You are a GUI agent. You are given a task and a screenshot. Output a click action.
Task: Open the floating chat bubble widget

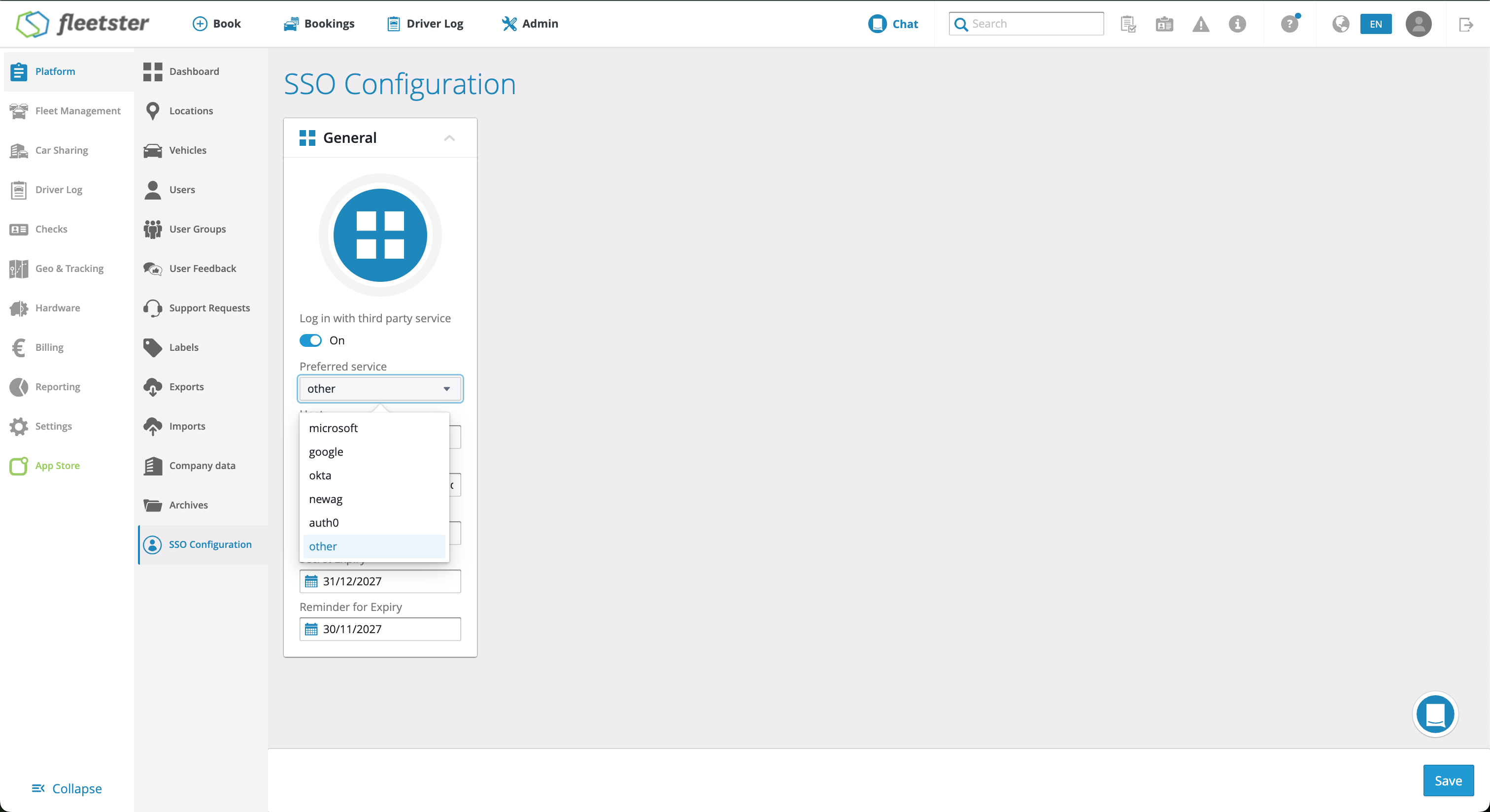(x=1434, y=713)
